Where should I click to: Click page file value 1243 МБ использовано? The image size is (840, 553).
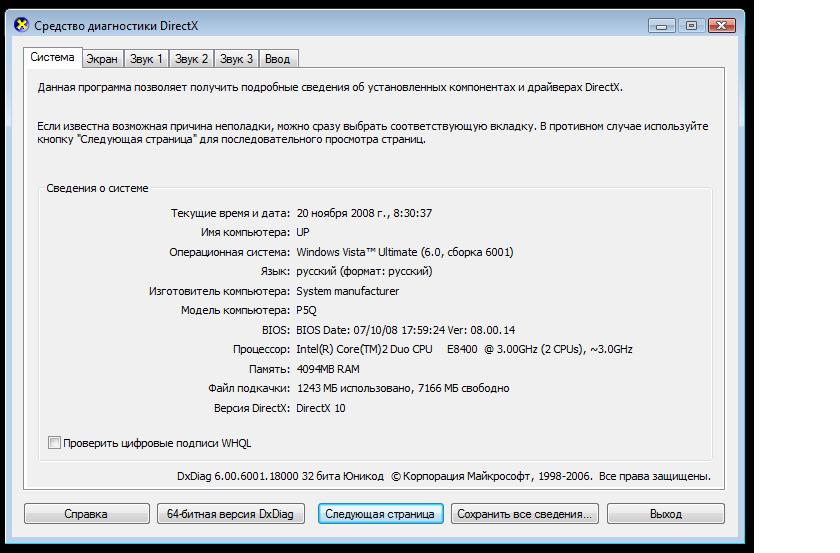[403, 388]
